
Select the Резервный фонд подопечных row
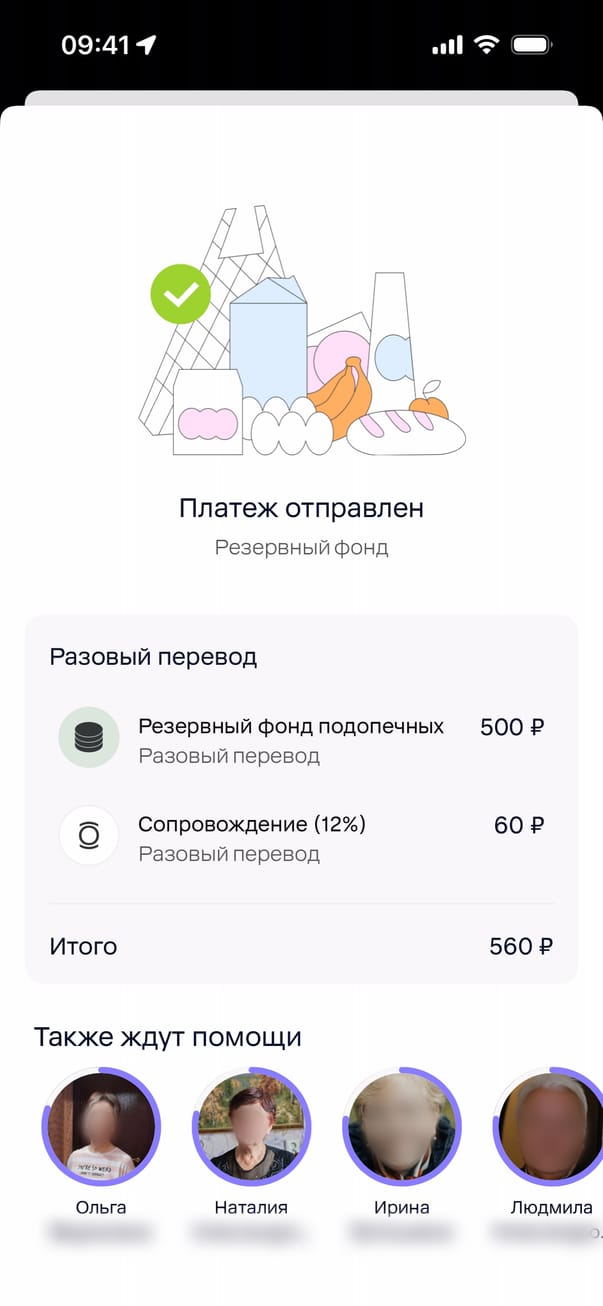point(290,738)
